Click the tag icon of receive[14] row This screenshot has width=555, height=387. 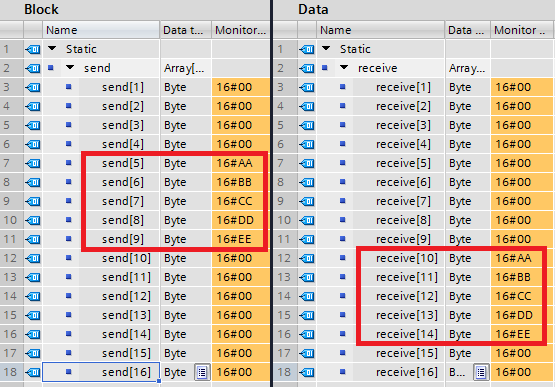click(x=307, y=334)
